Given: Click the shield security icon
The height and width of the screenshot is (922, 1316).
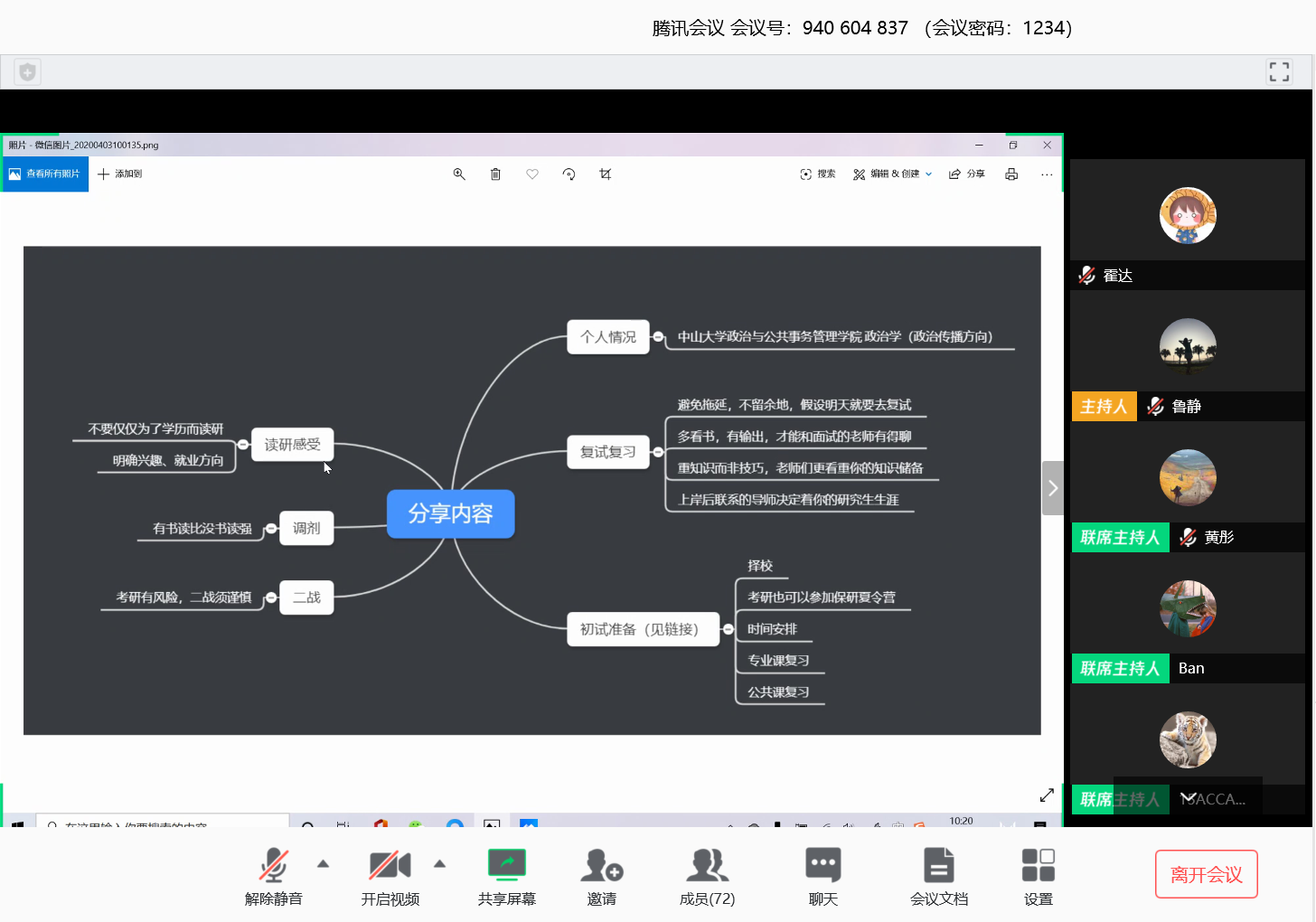Looking at the screenshot, I should pyautogui.click(x=28, y=71).
